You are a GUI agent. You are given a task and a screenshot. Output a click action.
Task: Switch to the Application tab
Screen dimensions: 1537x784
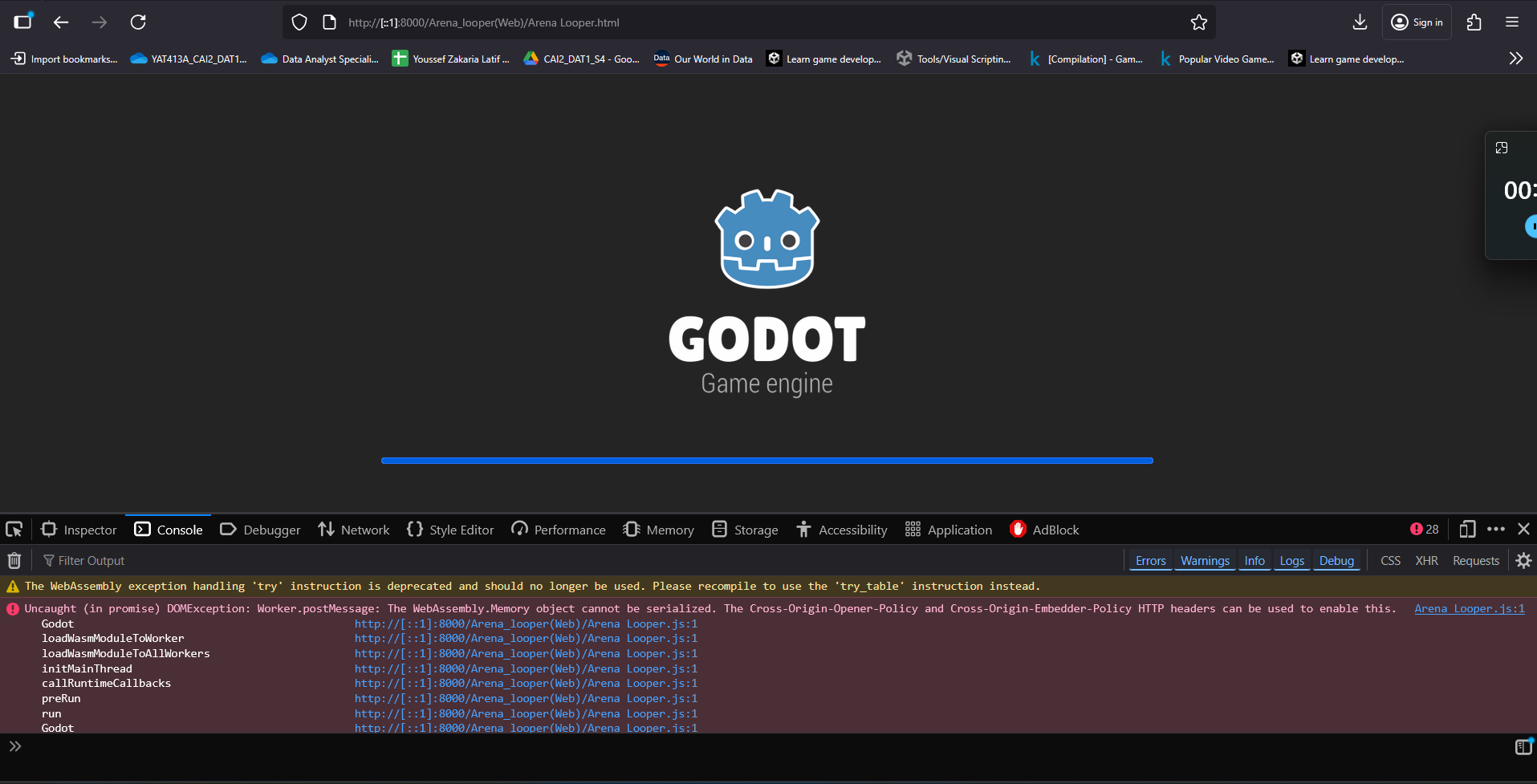(x=949, y=530)
